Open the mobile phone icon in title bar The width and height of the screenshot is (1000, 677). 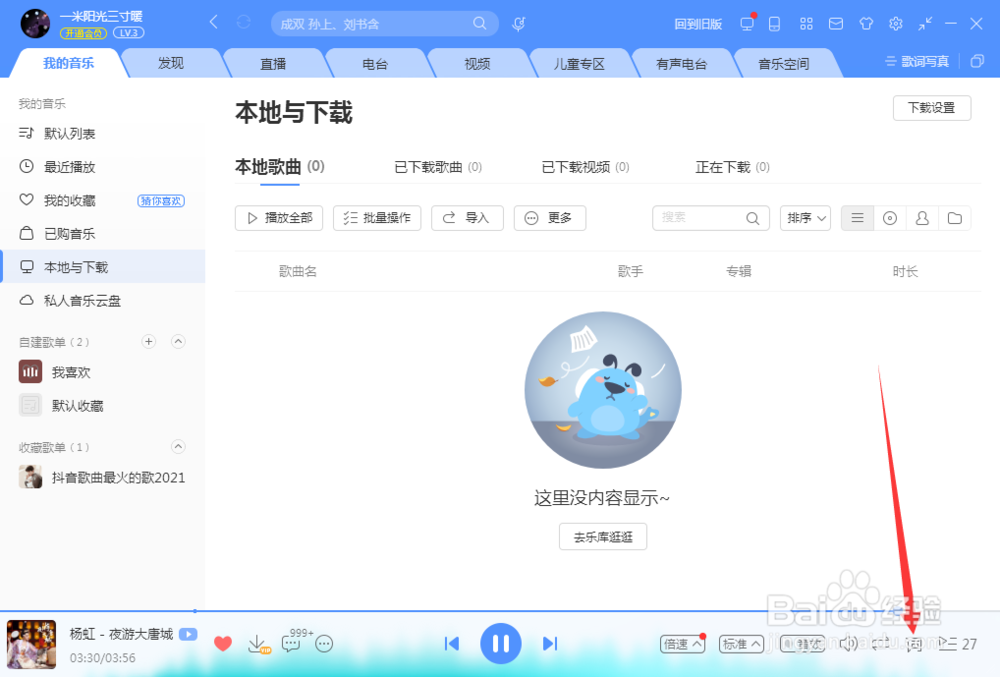774,24
